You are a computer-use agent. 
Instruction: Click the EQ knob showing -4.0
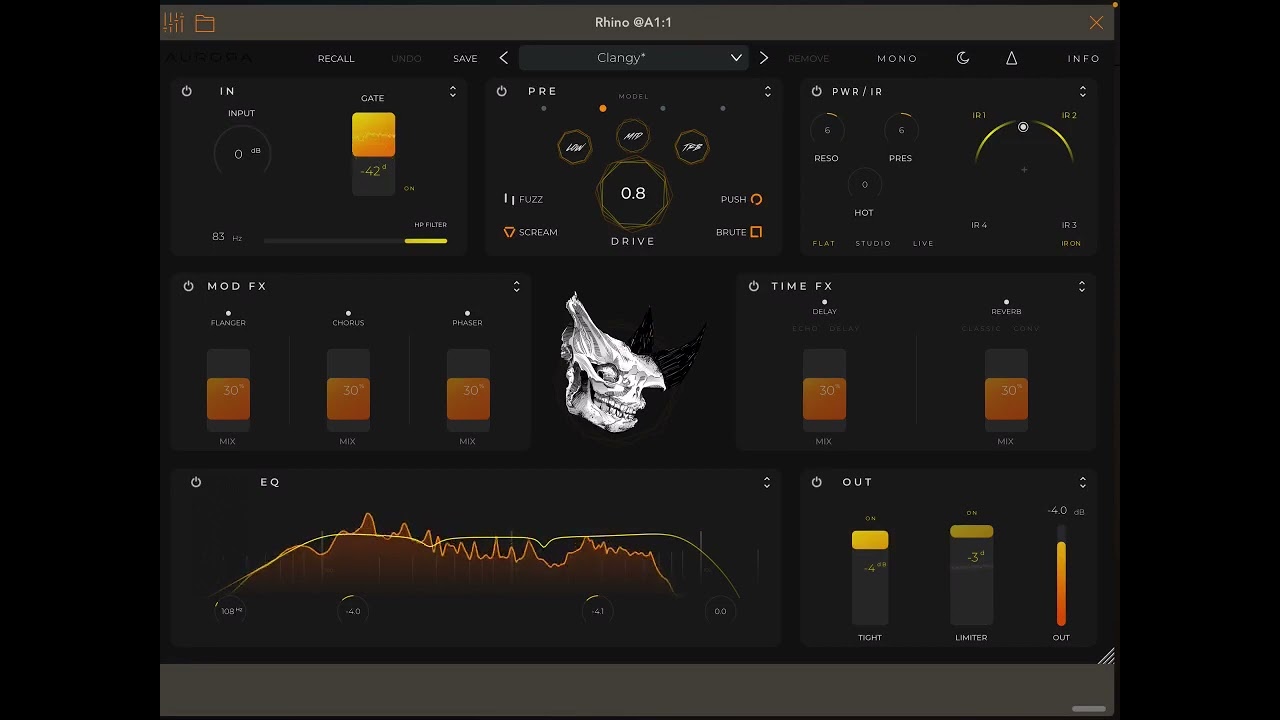click(353, 611)
